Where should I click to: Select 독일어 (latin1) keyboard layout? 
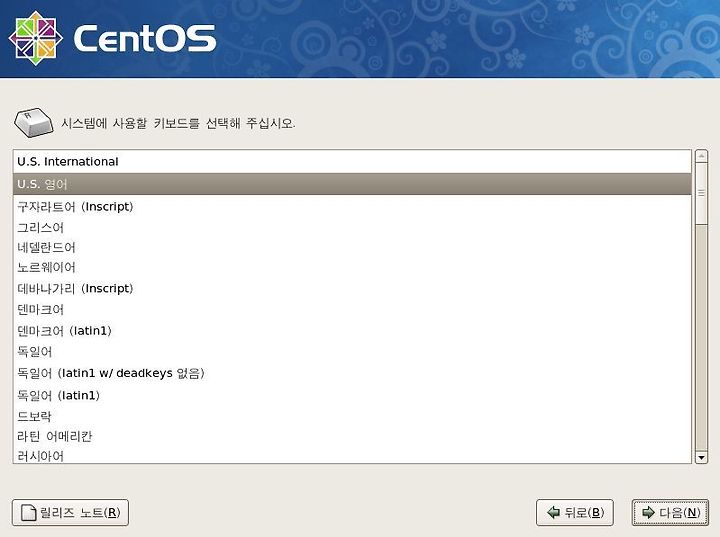pyautogui.click(x=352, y=395)
